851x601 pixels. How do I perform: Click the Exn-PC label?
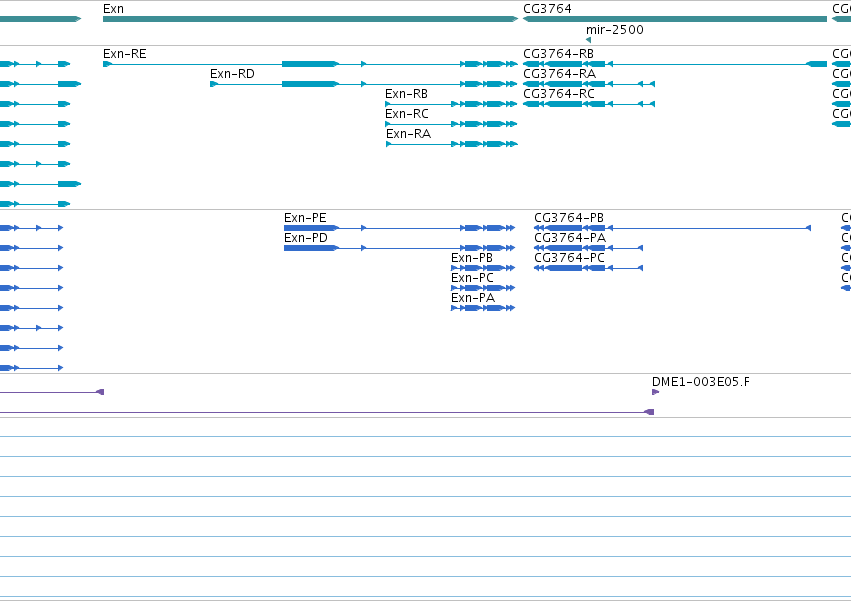pos(472,278)
